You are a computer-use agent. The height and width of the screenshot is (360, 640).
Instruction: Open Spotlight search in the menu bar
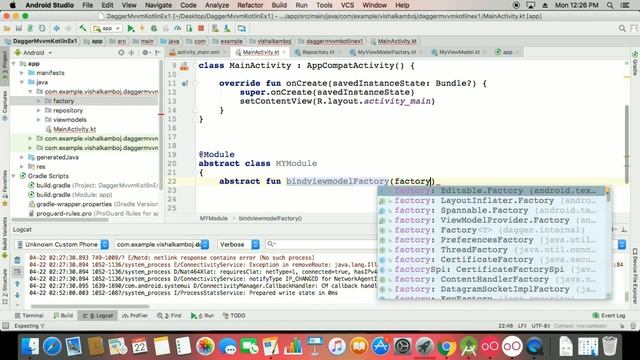click(x=610, y=5)
